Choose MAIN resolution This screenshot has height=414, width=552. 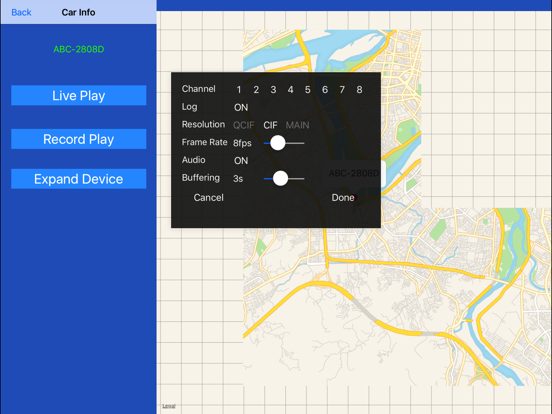297,125
